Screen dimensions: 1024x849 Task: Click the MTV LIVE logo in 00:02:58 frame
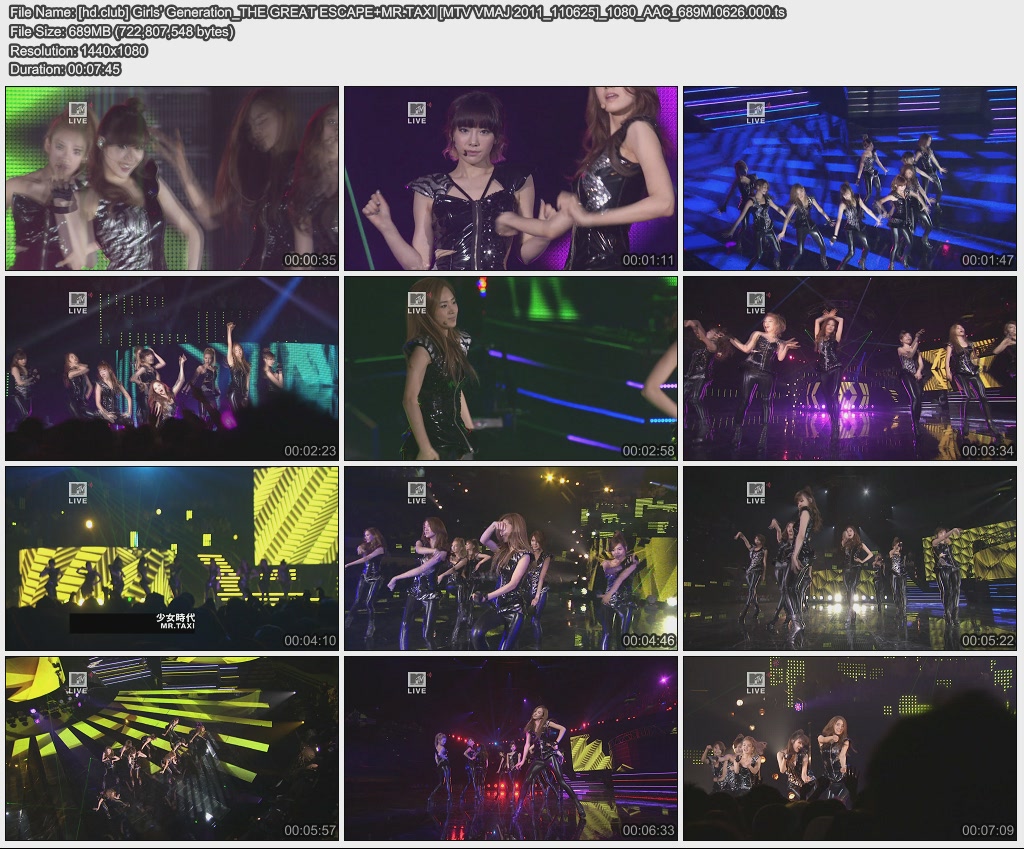click(417, 303)
